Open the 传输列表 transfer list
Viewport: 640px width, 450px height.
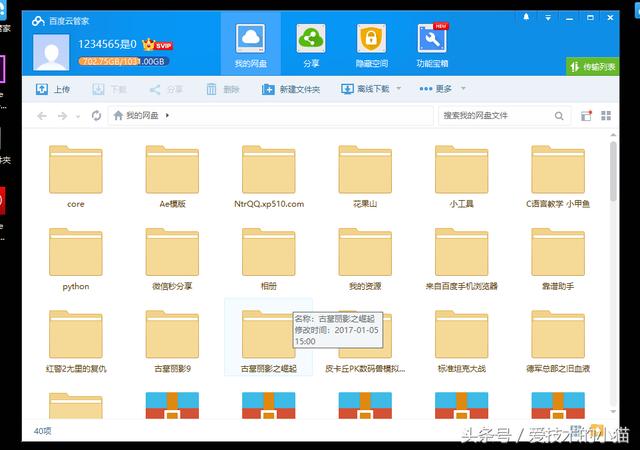pyautogui.click(x=593, y=67)
